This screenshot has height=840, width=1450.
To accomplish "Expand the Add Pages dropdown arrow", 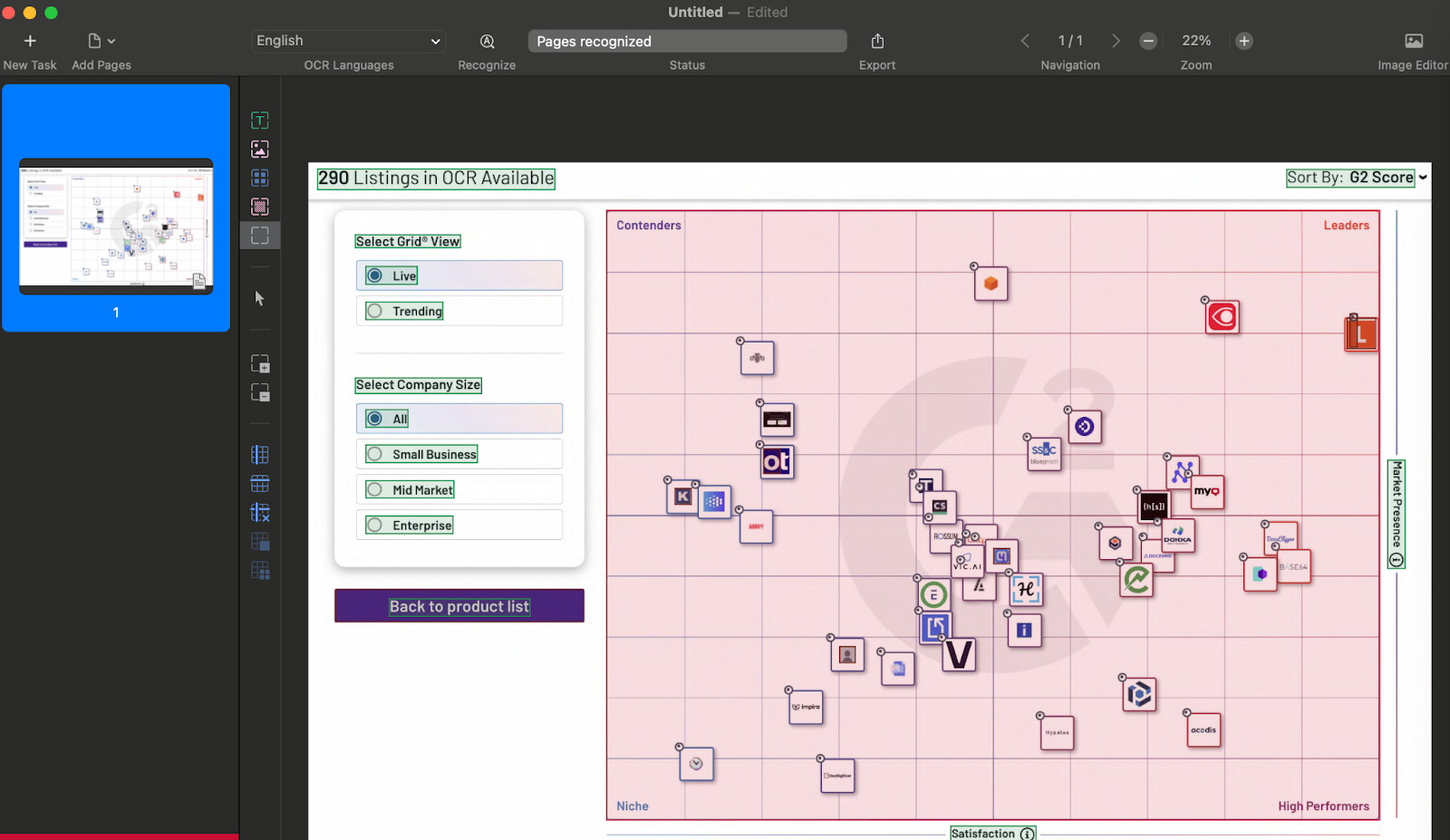I will tap(111, 41).
